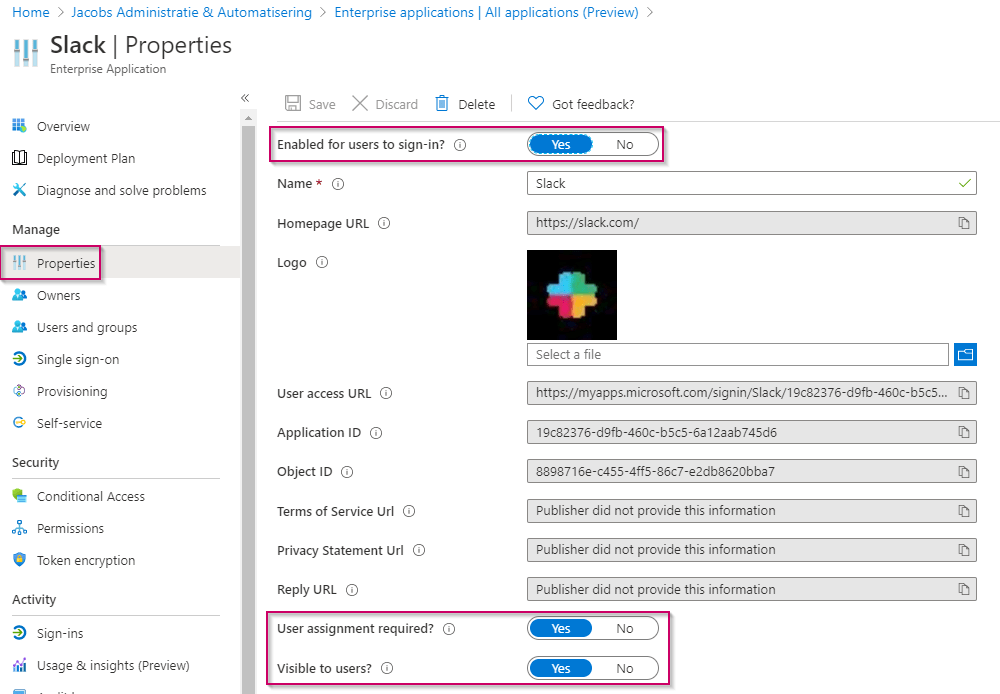Open Single sign-on settings
This screenshot has width=1000, height=694.
(x=78, y=359)
